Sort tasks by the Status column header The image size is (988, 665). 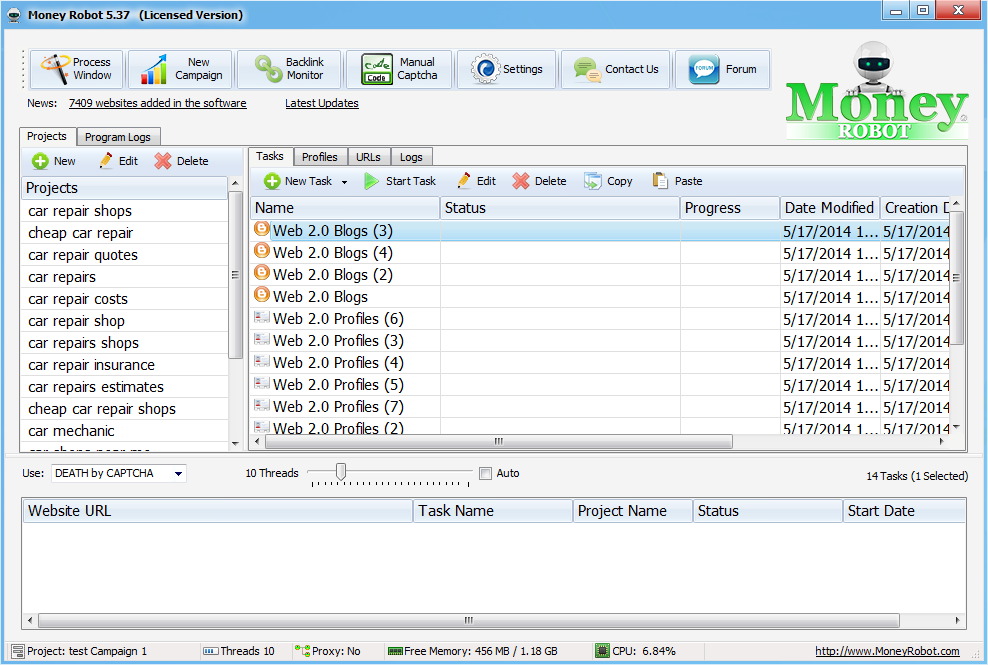560,208
